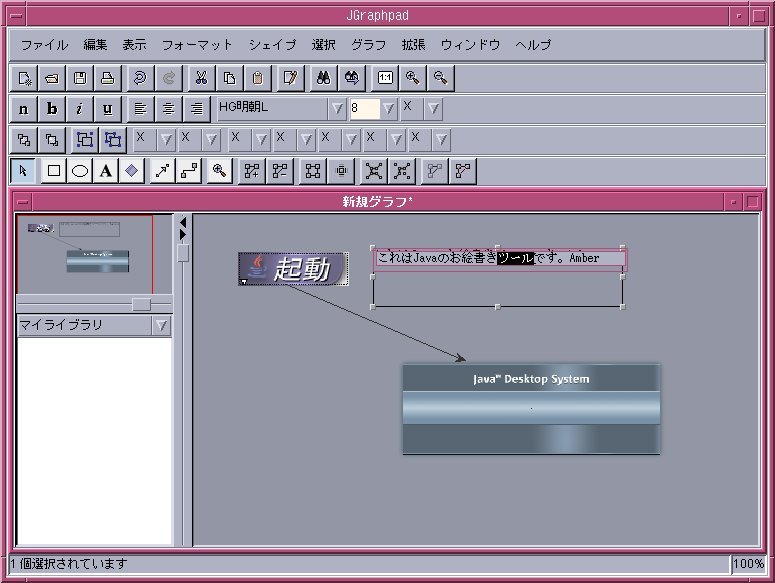The height and width of the screenshot is (583, 775).
Task: Cut the selection with the scissors icon
Action: pos(202,78)
